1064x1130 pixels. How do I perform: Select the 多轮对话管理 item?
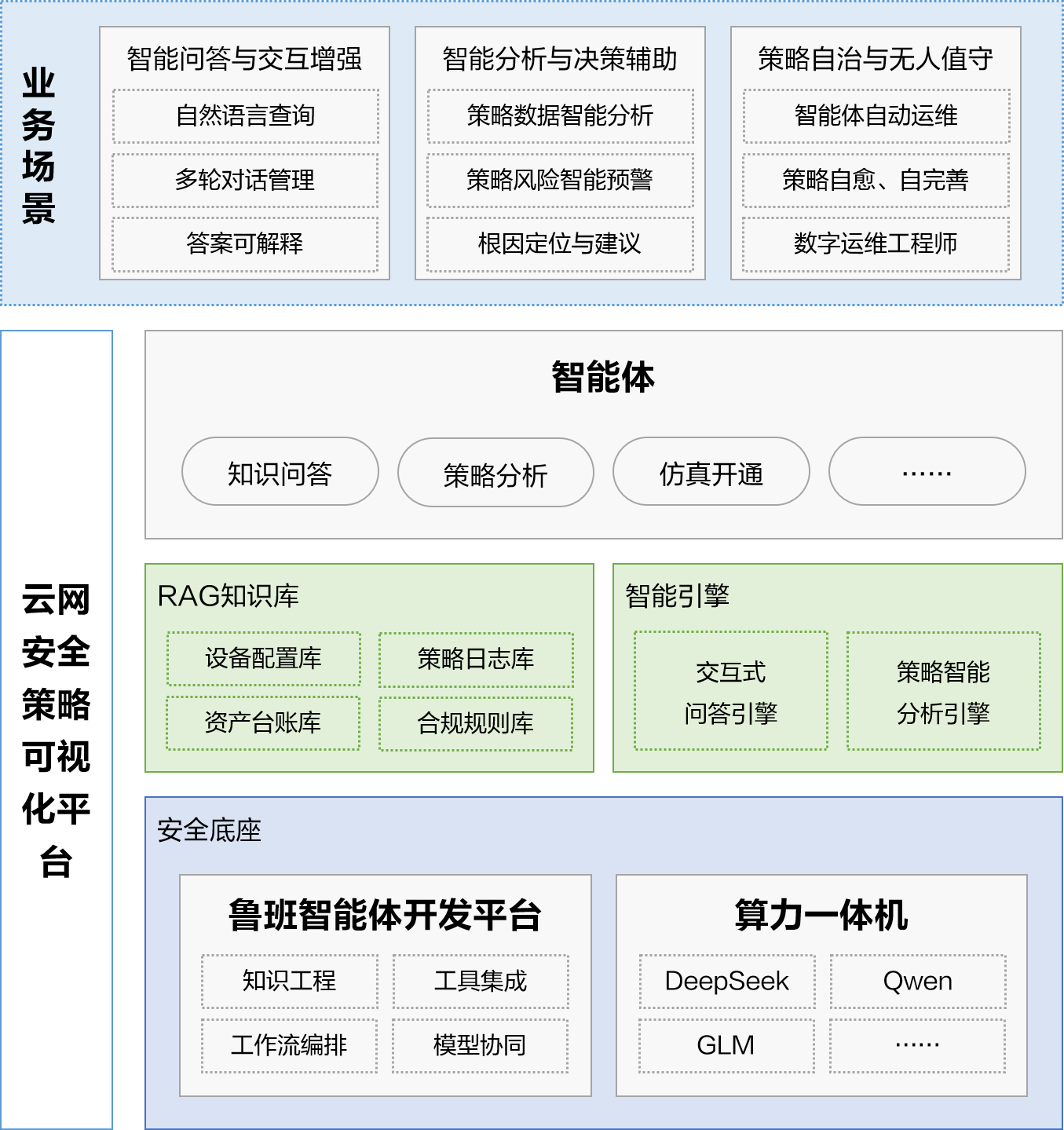click(x=245, y=181)
